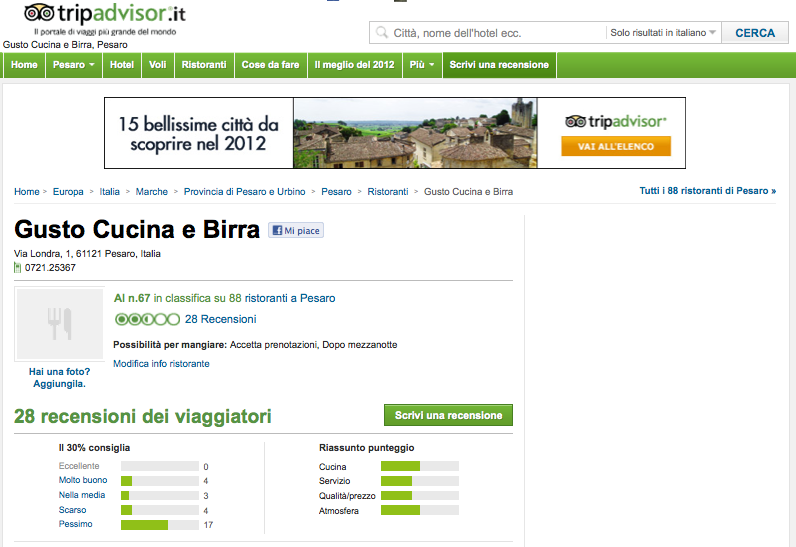Screen dimensions: 796x547
Task: Filter reviews by Pessimo
Action: tap(76, 524)
